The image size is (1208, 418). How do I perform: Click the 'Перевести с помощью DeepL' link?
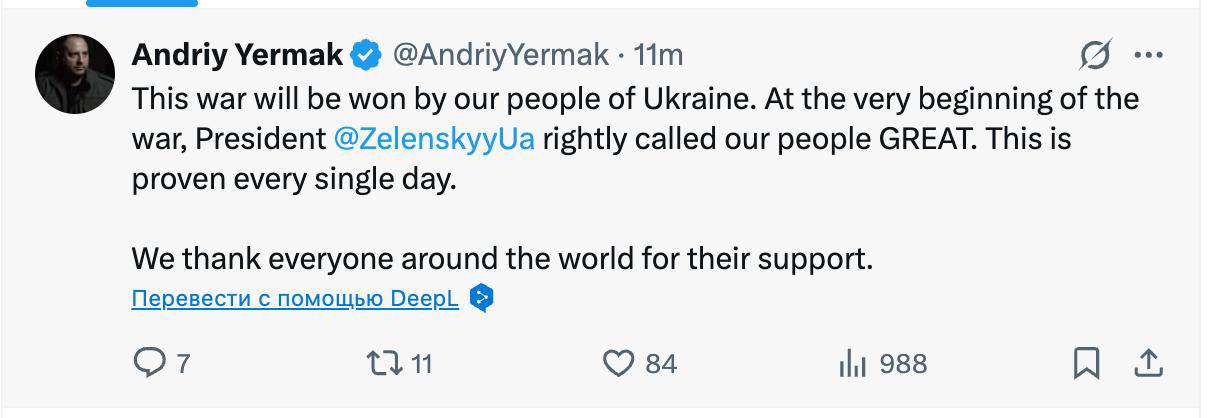[295, 298]
